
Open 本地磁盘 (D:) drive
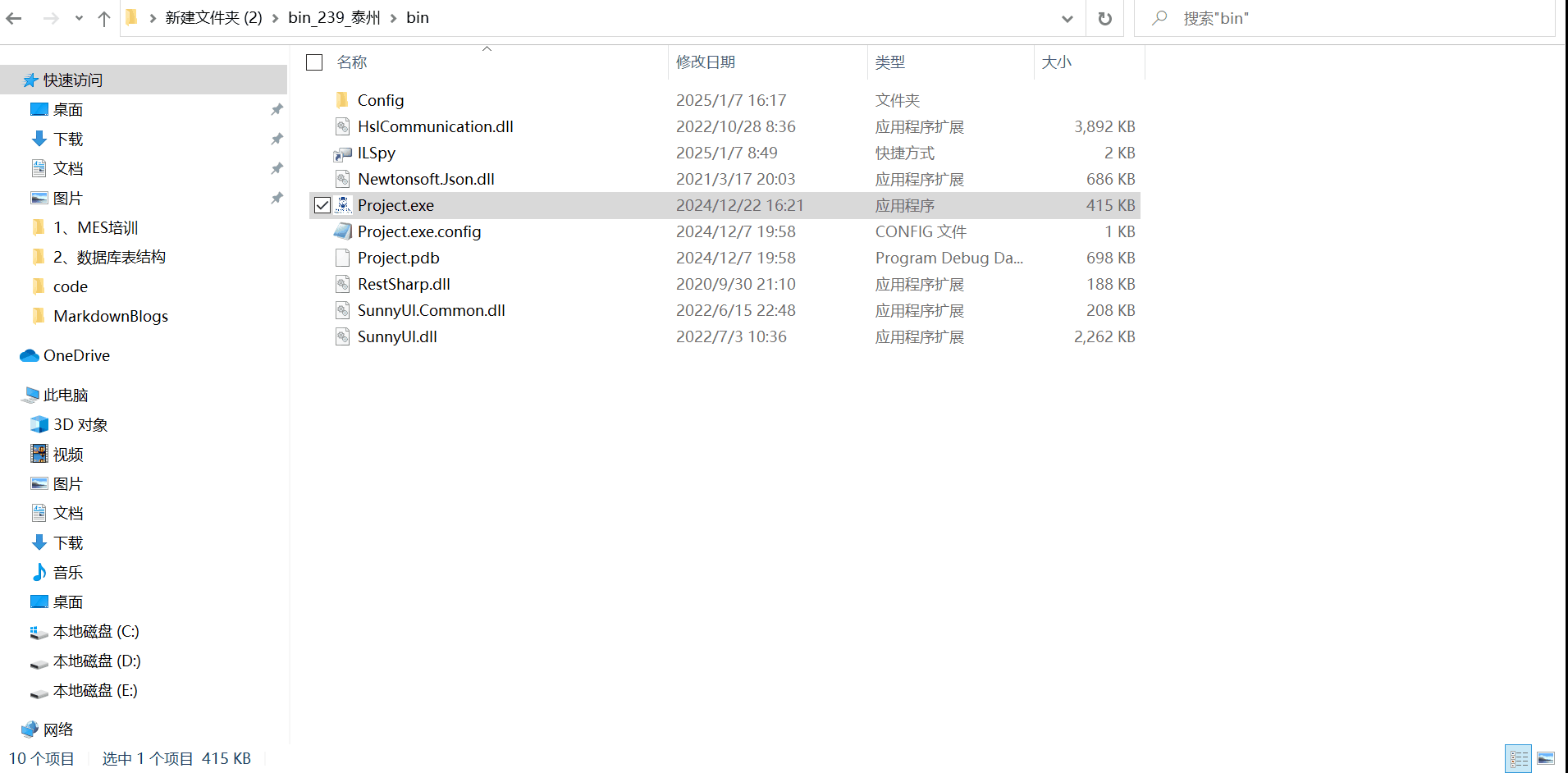[x=97, y=661]
